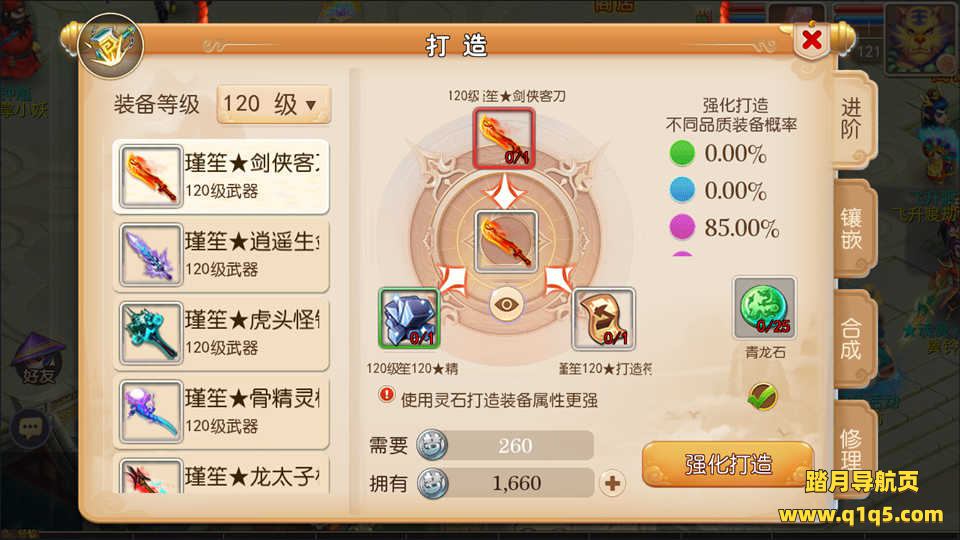Select the purple 逍遥生 weapon icon
This screenshot has width=960, height=540.
[x=151, y=255]
